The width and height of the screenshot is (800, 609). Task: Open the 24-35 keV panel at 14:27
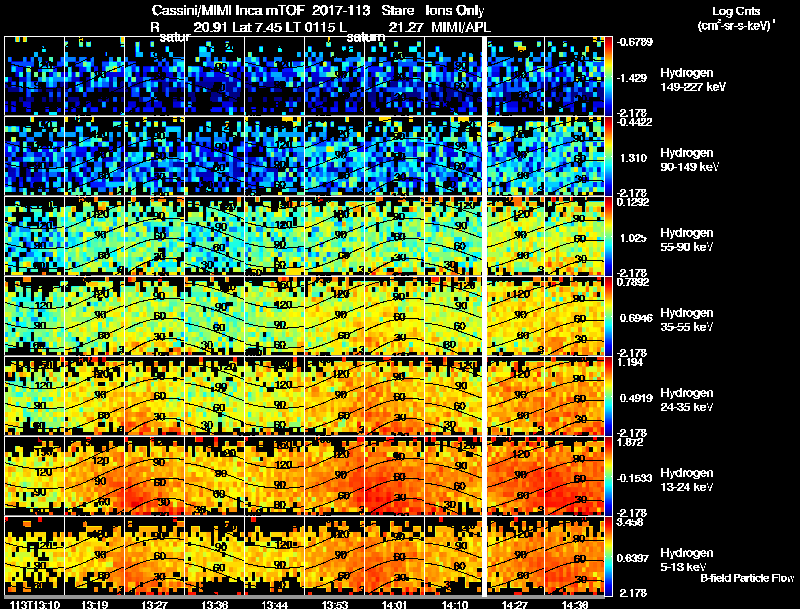pyautogui.click(x=516, y=396)
